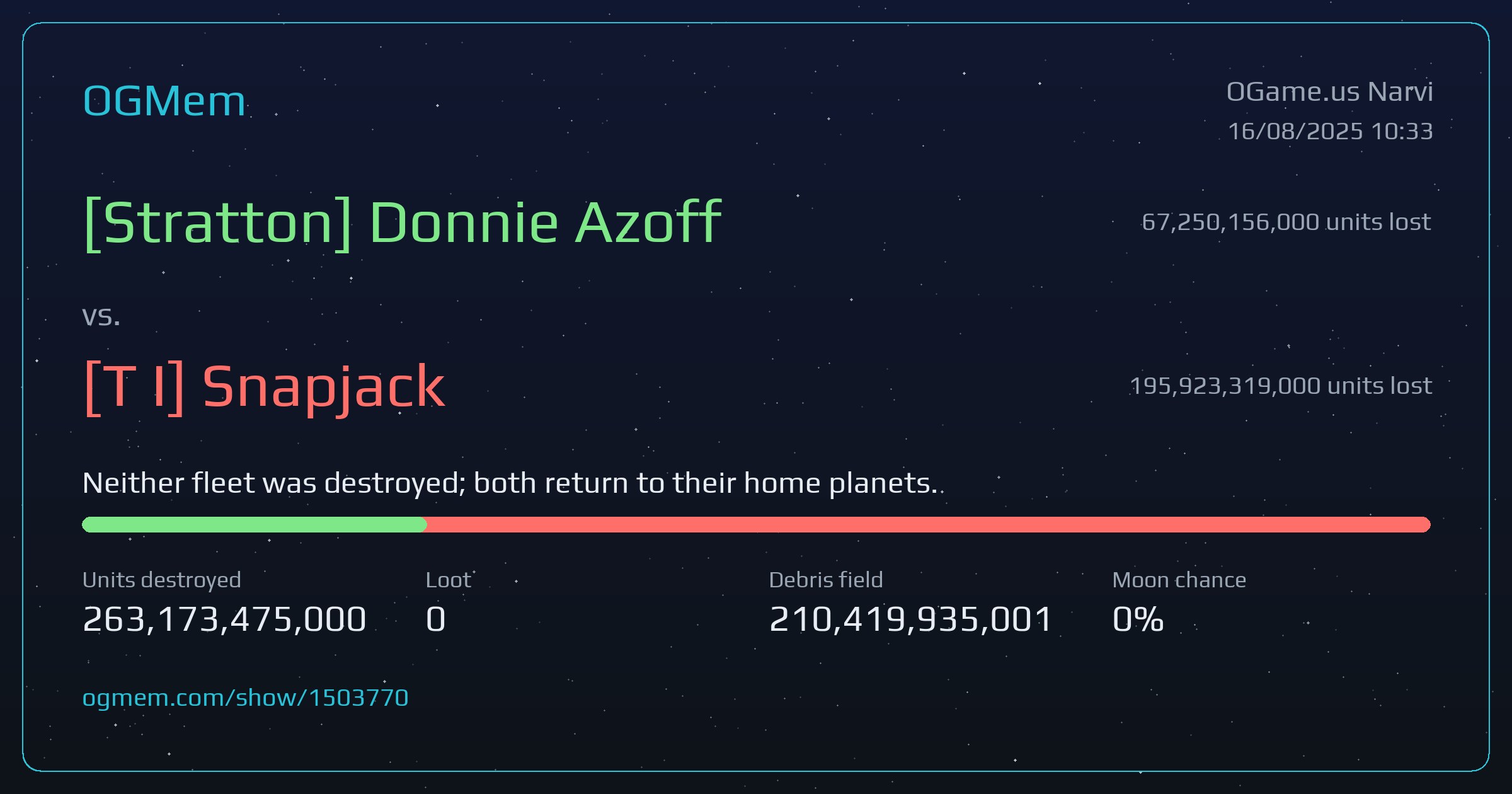The height and width of the screenshot is (794, 1512).
Task: Click the battle date 16/08/2025 10:33
Action: tap(1331, 132)
